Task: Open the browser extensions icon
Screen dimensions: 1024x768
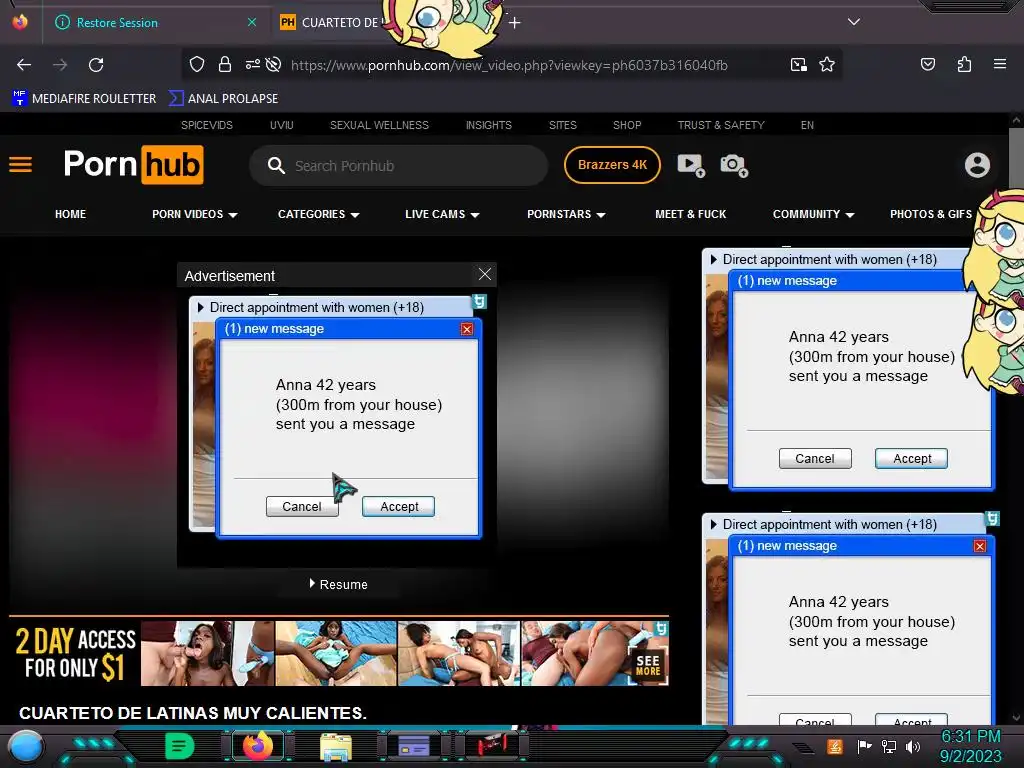Action: 964,64
